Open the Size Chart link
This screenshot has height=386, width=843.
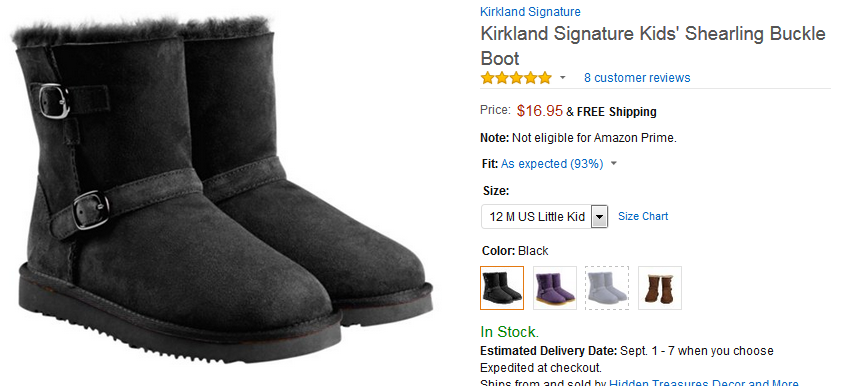(x=643, y=216)
